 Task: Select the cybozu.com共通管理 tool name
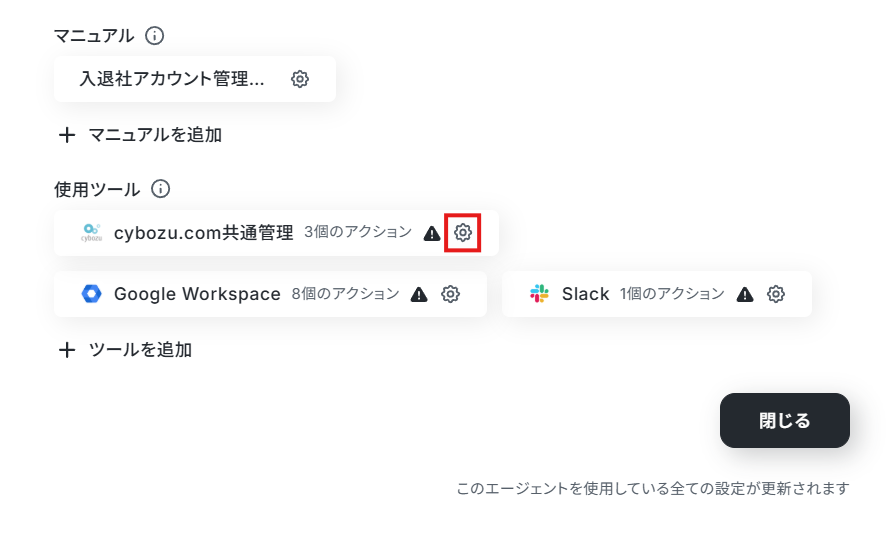[x=203, y=233]
